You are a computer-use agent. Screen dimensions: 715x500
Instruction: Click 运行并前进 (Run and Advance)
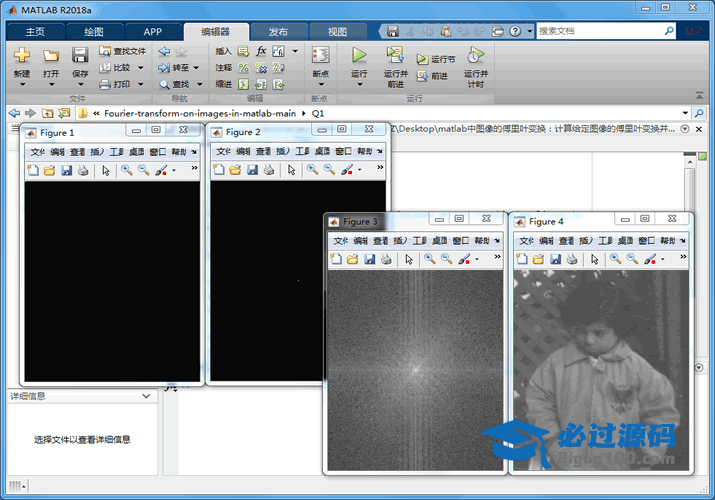pos(395,67)
